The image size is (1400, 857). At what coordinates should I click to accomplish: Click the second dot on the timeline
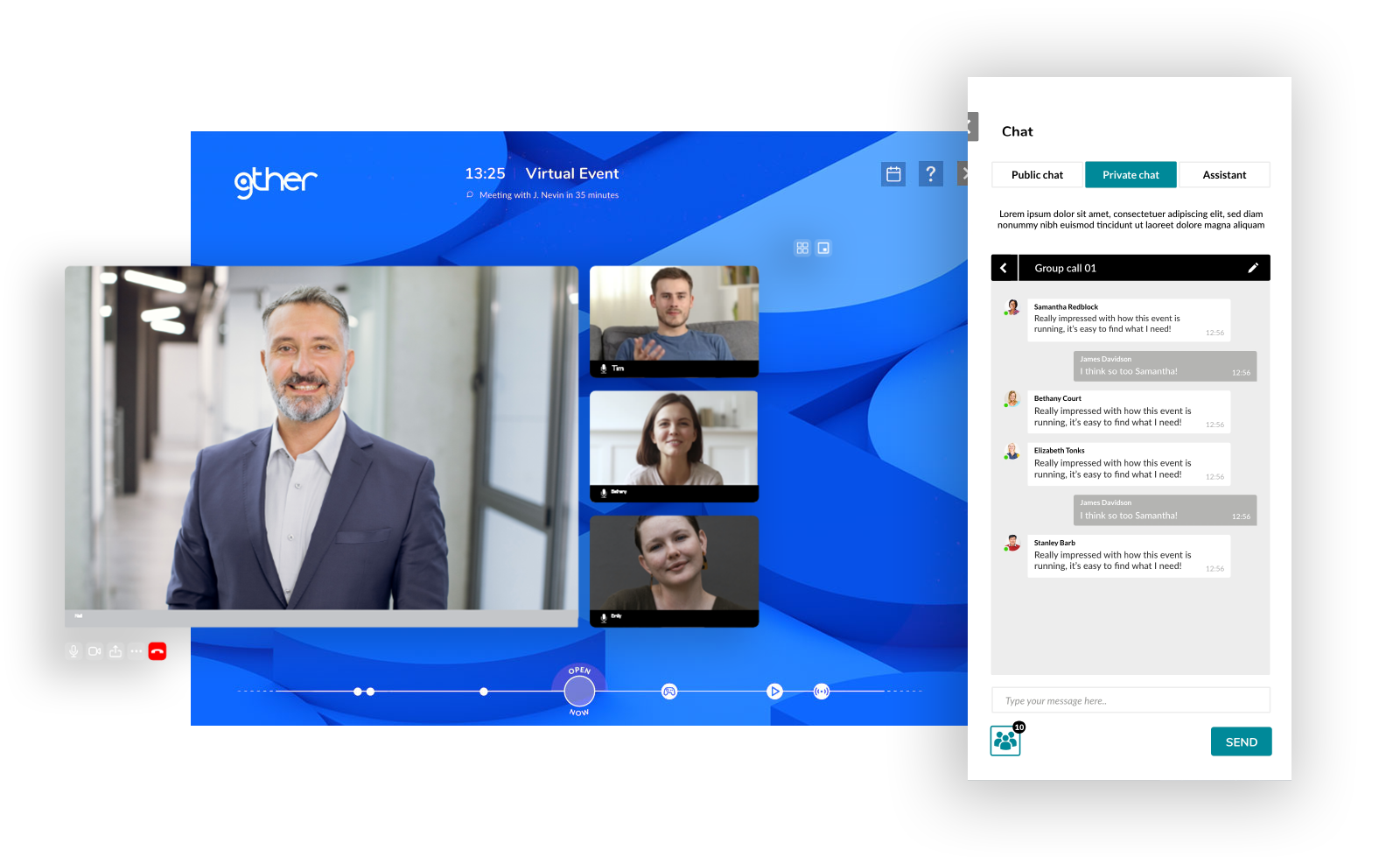pyautogui.click(x=371, y=692)
